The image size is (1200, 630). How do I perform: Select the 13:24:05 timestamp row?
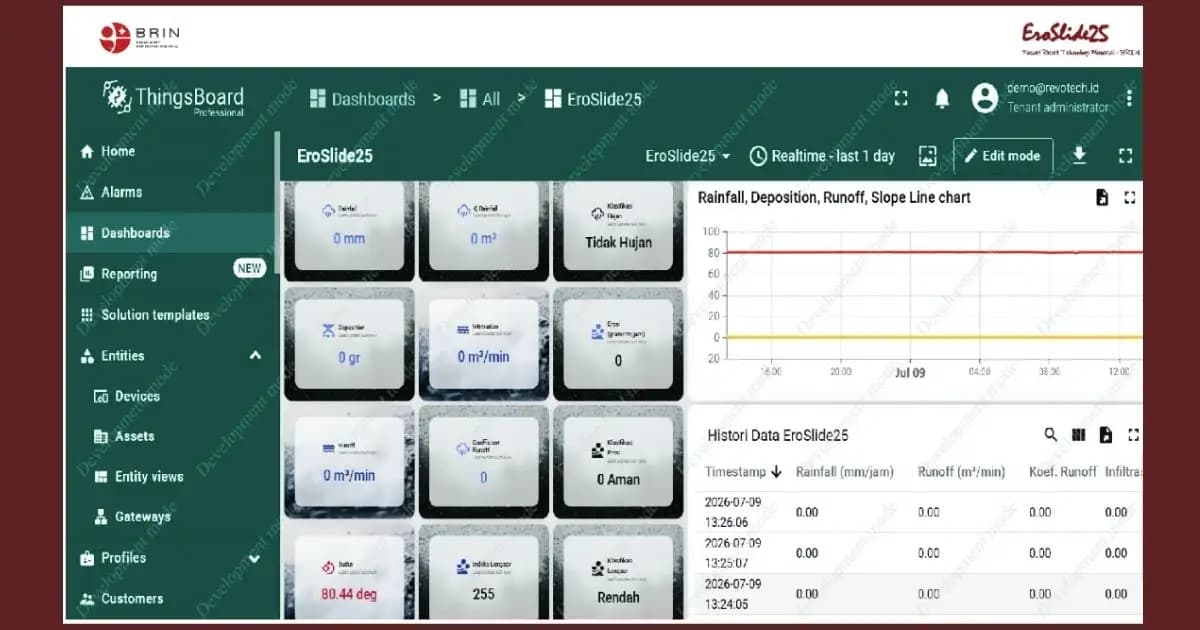(916, 594)
